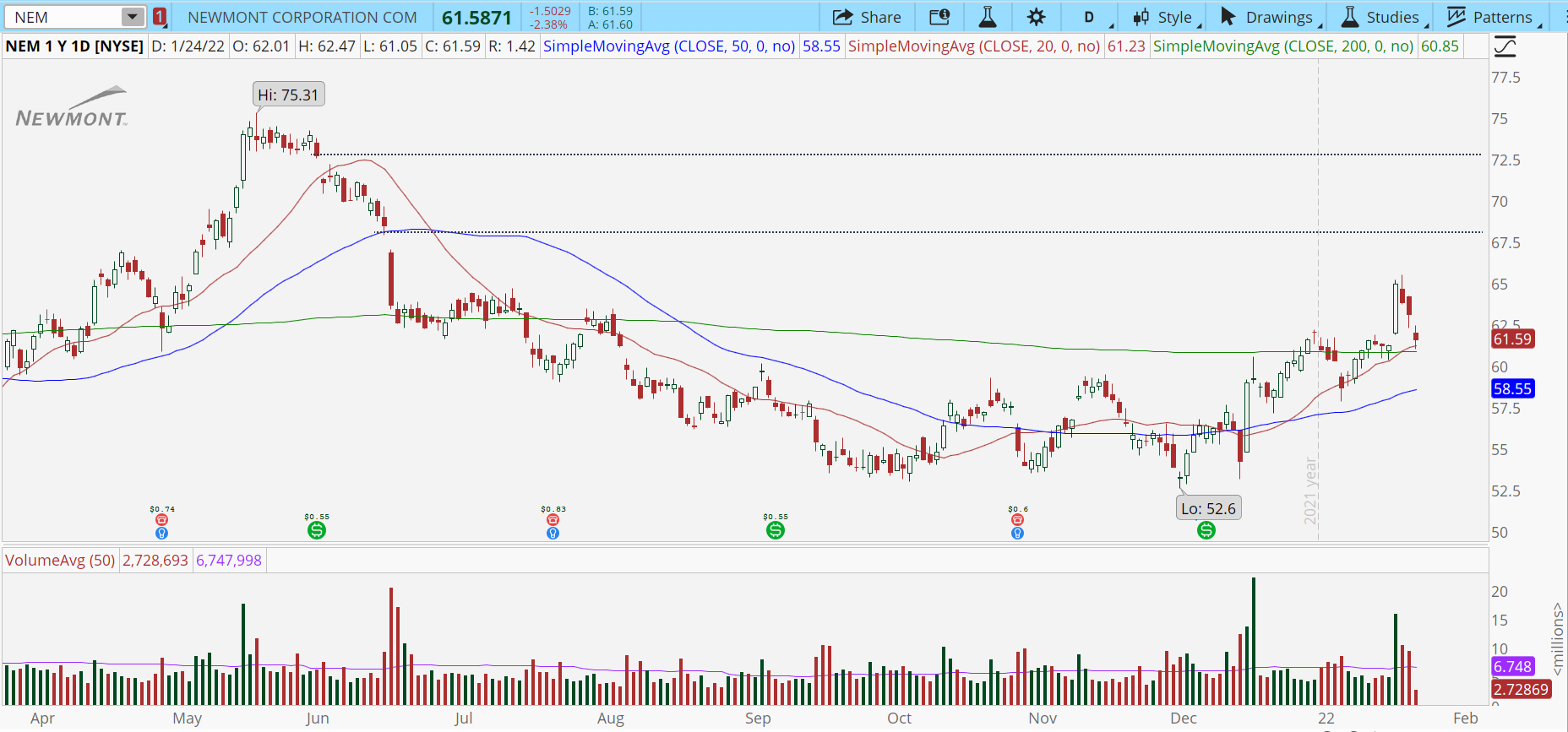This screenshot has height=732, width=1568.
Task: Click the Hi: 75.31 price bubble
Action: (x=288, y=95)
